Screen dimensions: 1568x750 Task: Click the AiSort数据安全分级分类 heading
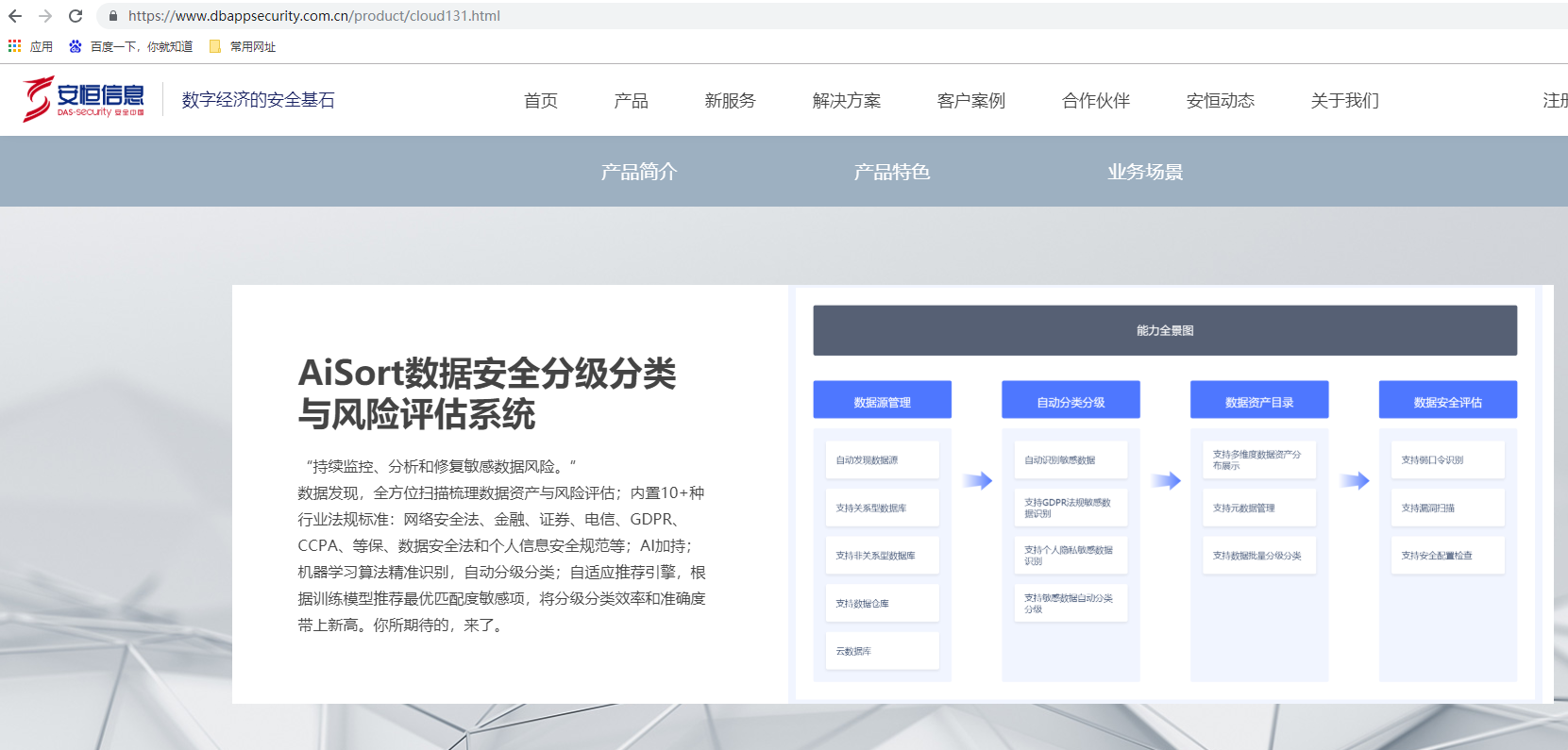point(487,374)
